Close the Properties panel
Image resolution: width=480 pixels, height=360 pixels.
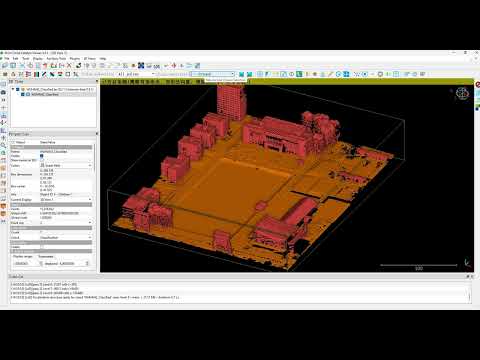pos(97,134)
